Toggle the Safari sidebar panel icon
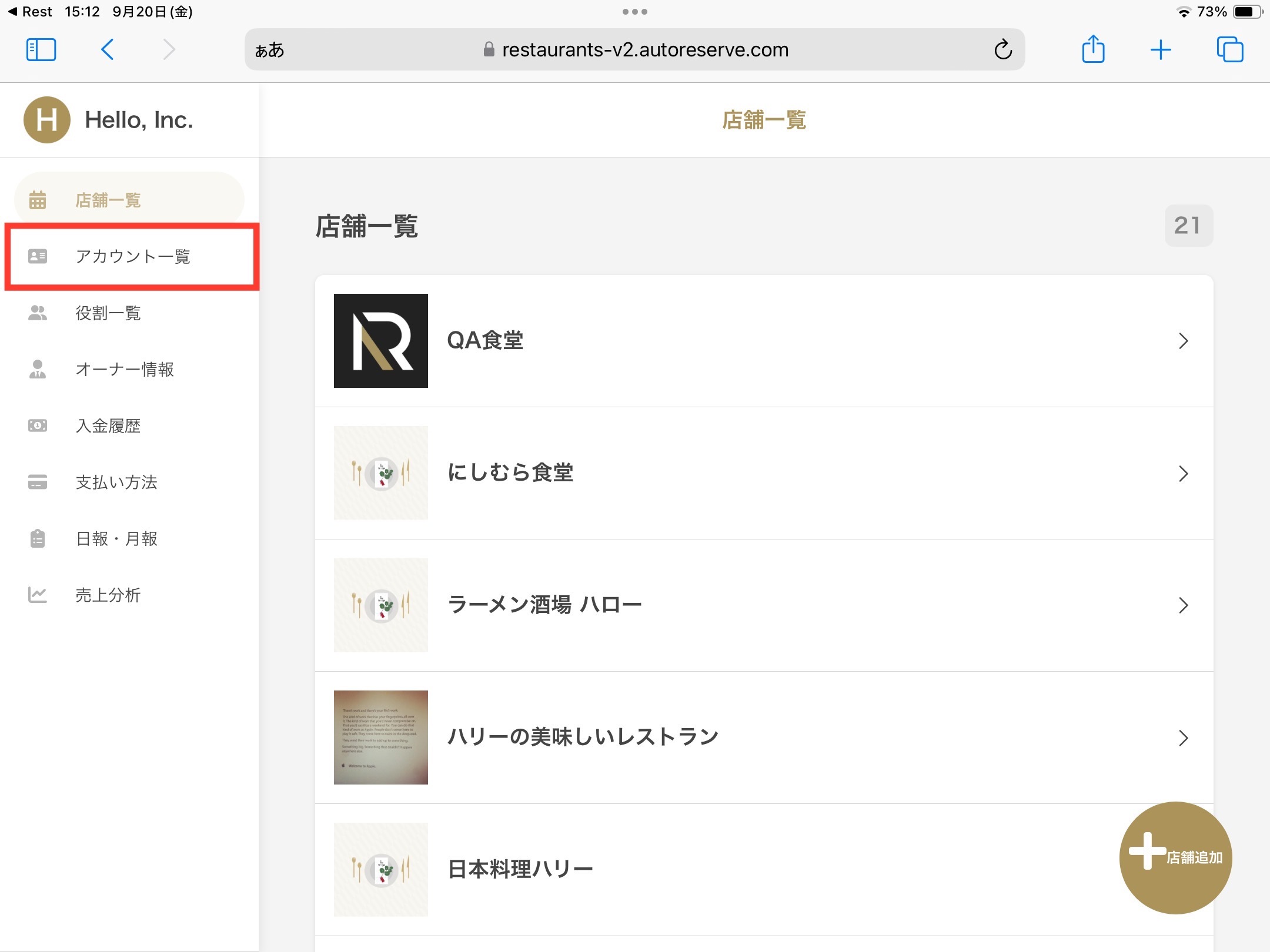Image resolution: width=1270 pixels, height=952 pixels. click(x=41, y=50)
